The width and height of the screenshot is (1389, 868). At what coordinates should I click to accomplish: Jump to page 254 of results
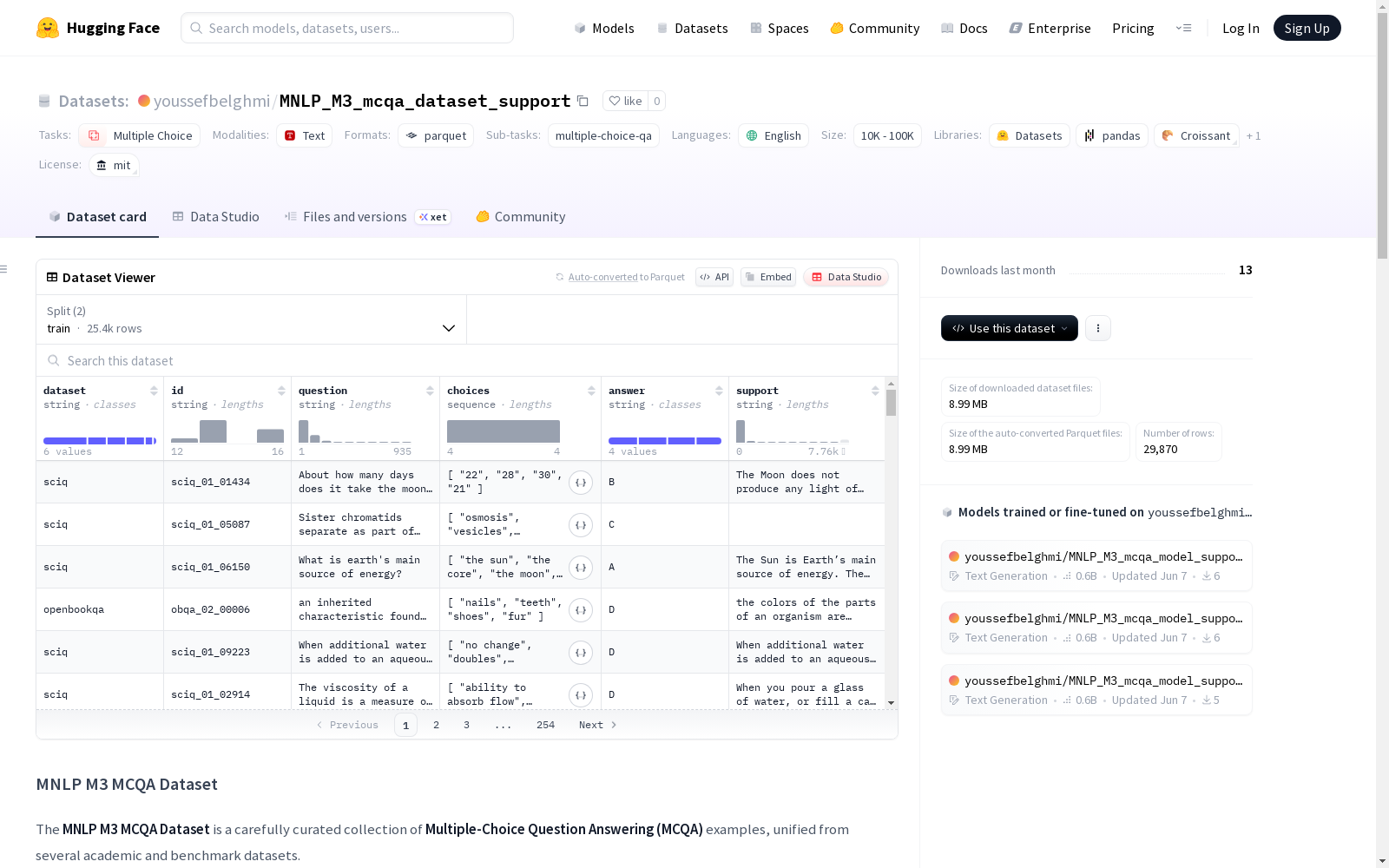click(x=545, y=725)
